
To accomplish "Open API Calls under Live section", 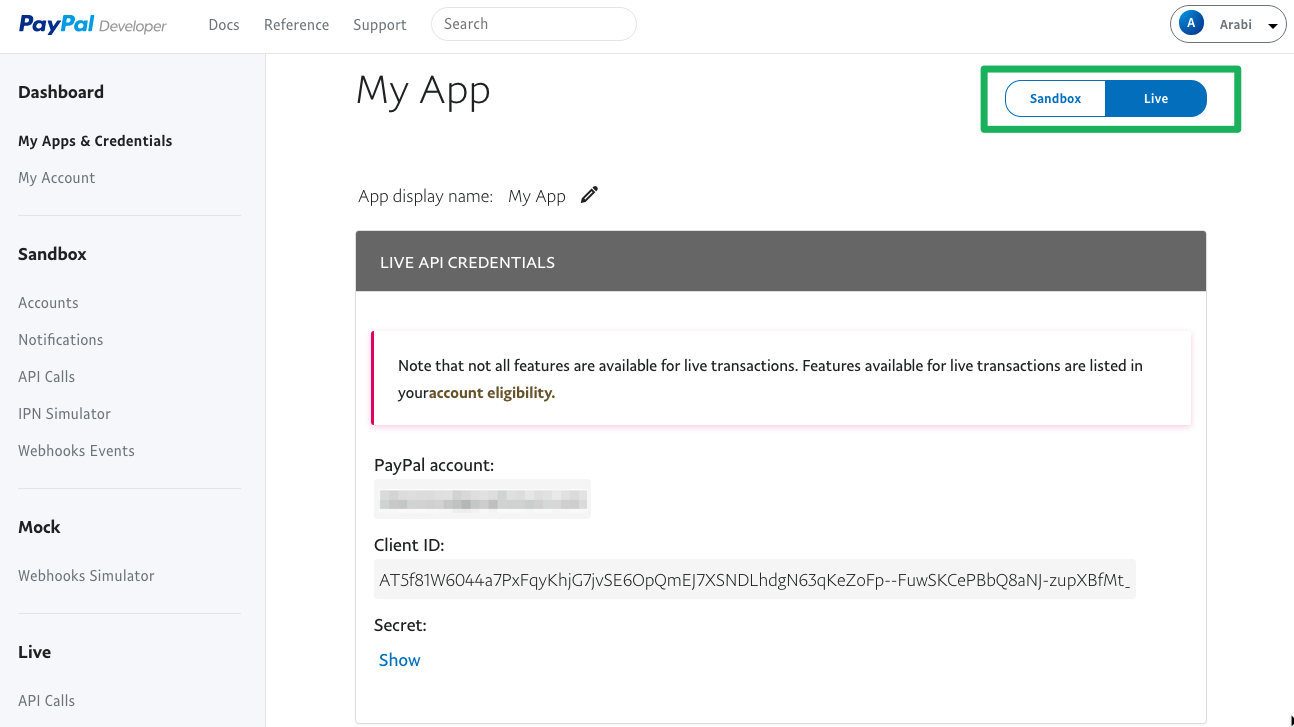I will pos(47,701).
